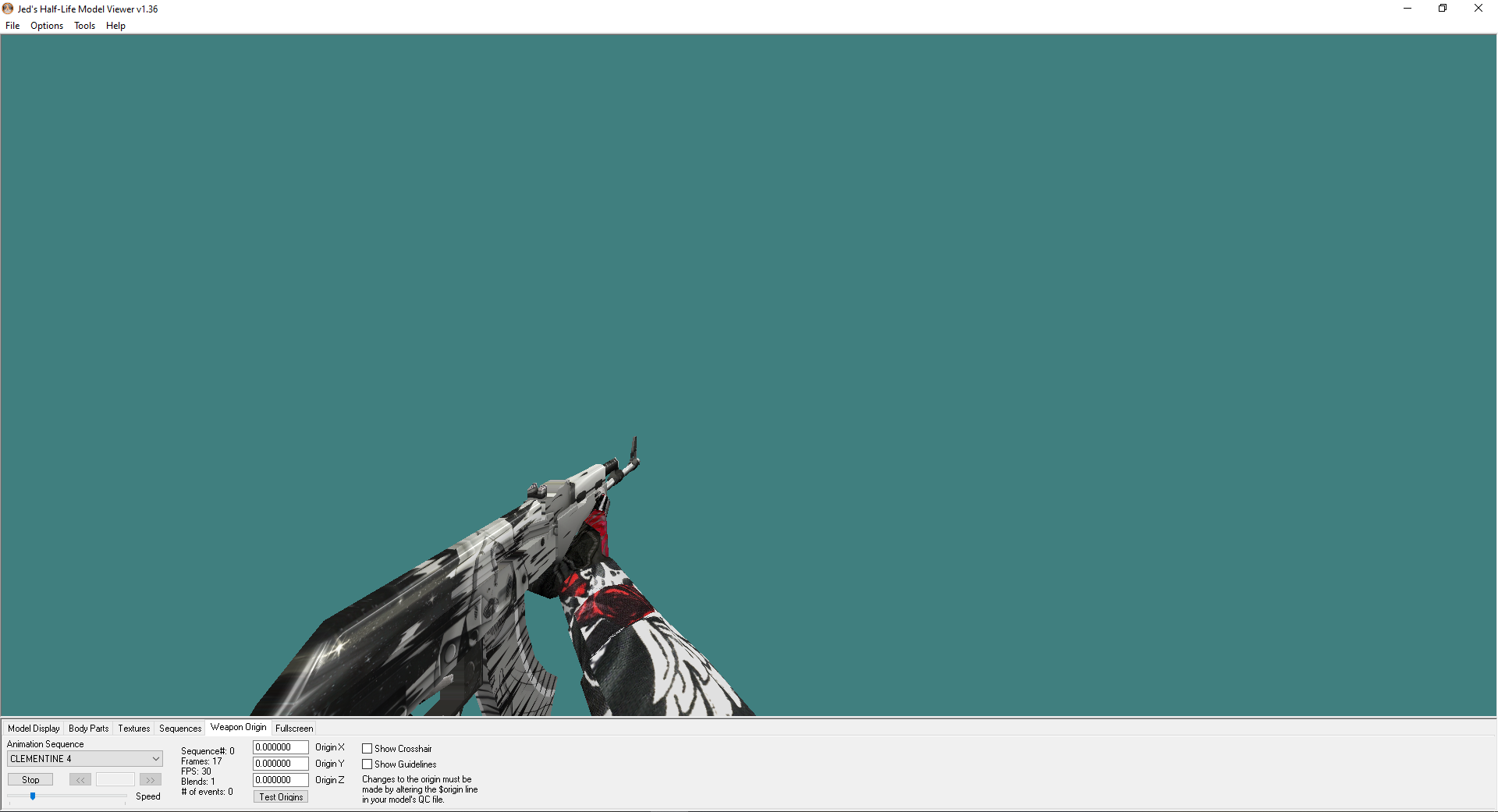Click the Test Origins button
Screen dimensions: 1498x812
[x=281, y=797]
